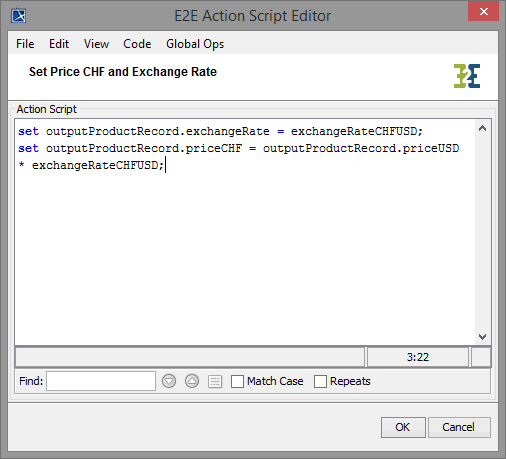Click into the Find input field
Image resolution: width=506 pixels, height=459 pixels.
click(x=101, y=381)
